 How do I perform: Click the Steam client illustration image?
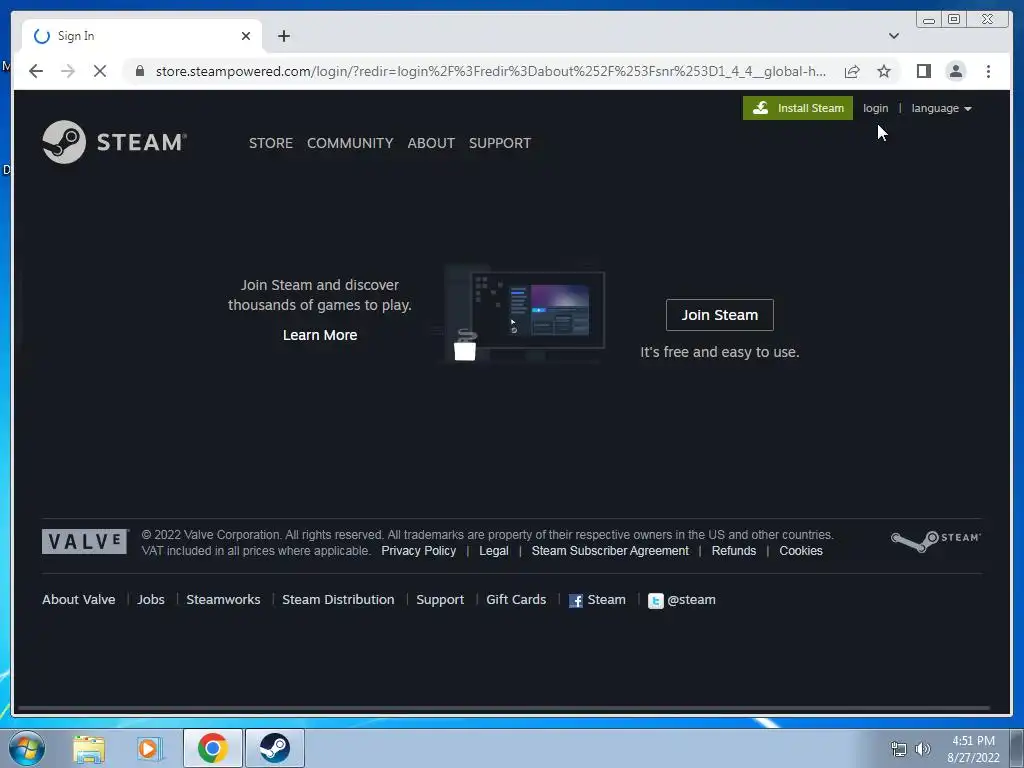click(526, 315)
